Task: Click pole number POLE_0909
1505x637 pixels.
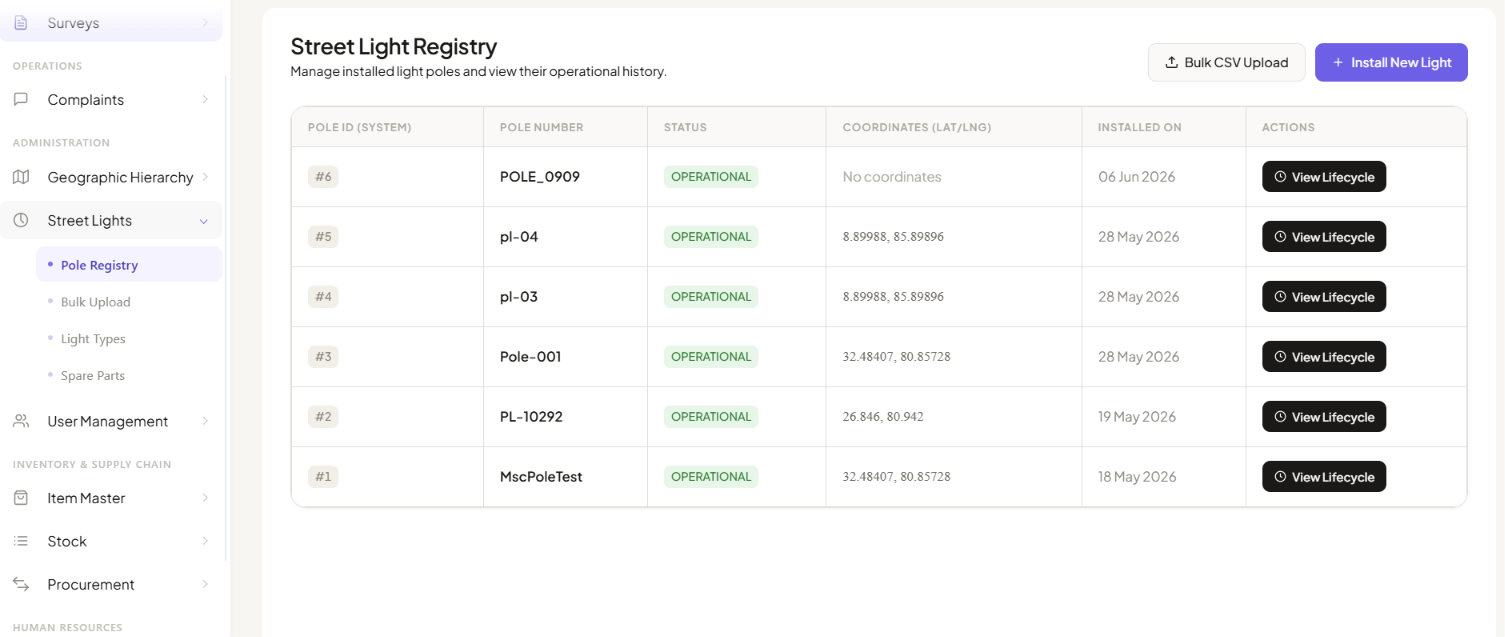Action: coord(540,177)
